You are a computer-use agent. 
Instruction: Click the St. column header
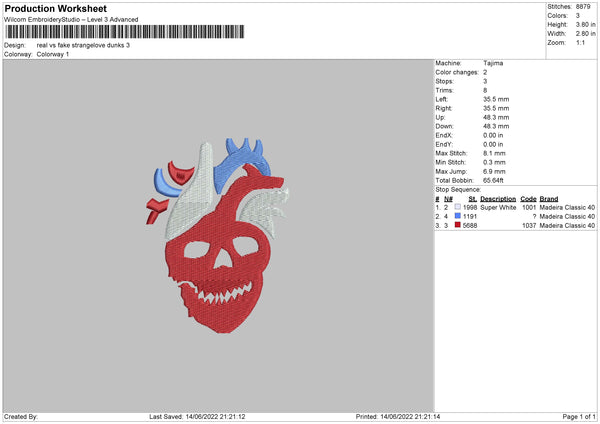(x=473, y=199)
